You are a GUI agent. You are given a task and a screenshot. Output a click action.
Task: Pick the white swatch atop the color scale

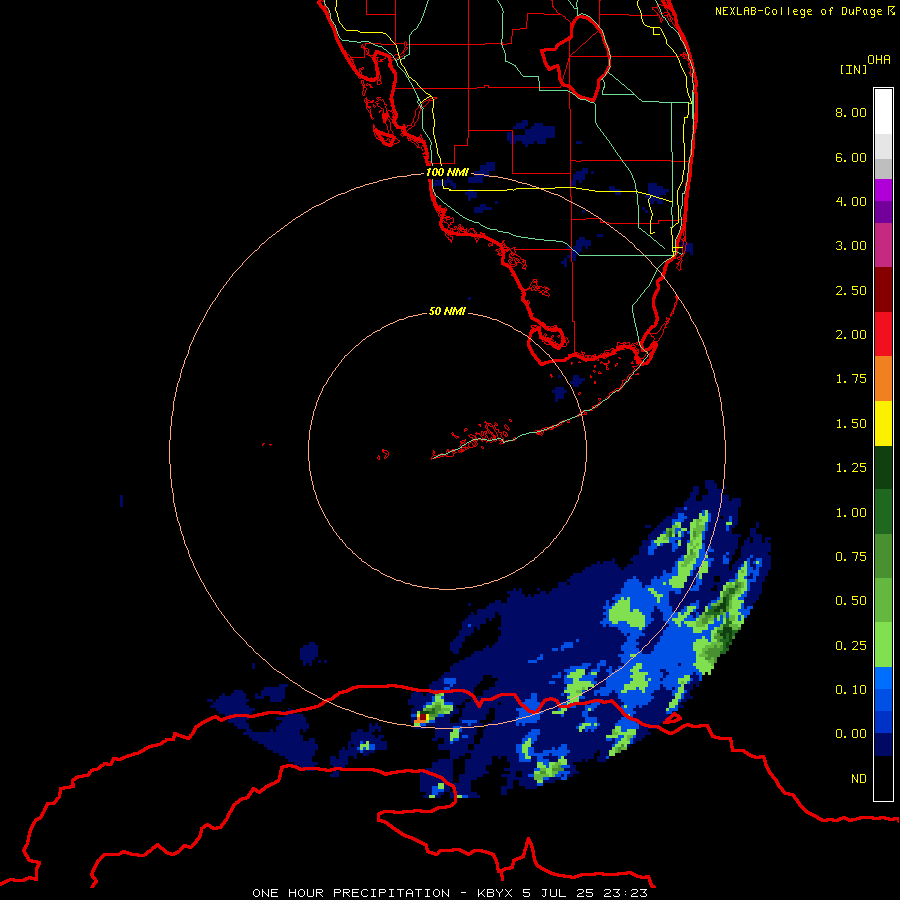883,111
